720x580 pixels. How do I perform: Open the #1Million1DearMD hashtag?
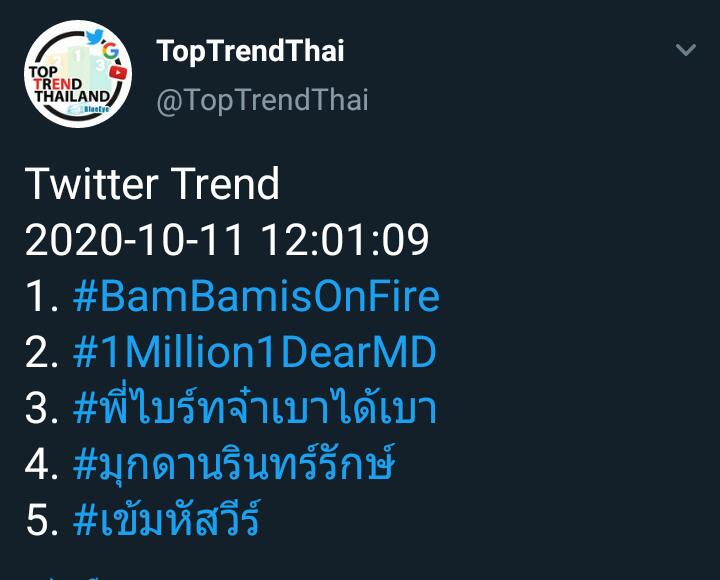pyautogui.click(x=255, y=353)
